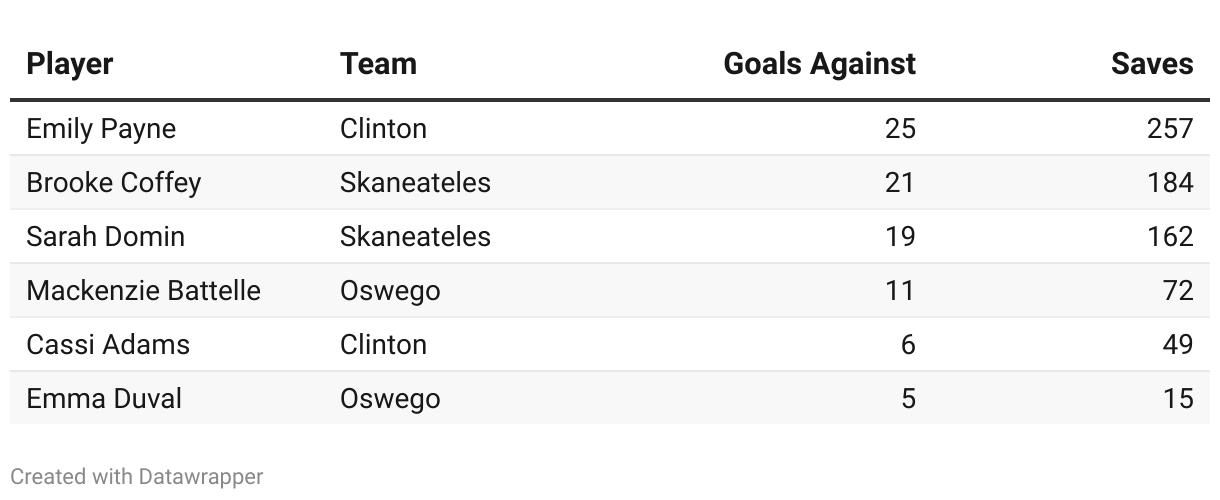Click the goals against value 19

click(x=900, y=237)
